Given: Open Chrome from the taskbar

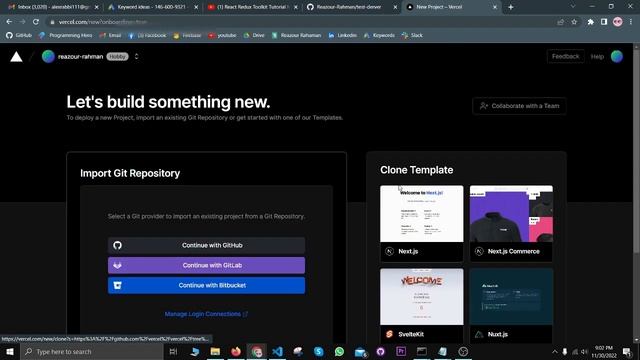Looking at the screenshot, I should point(257,351).
